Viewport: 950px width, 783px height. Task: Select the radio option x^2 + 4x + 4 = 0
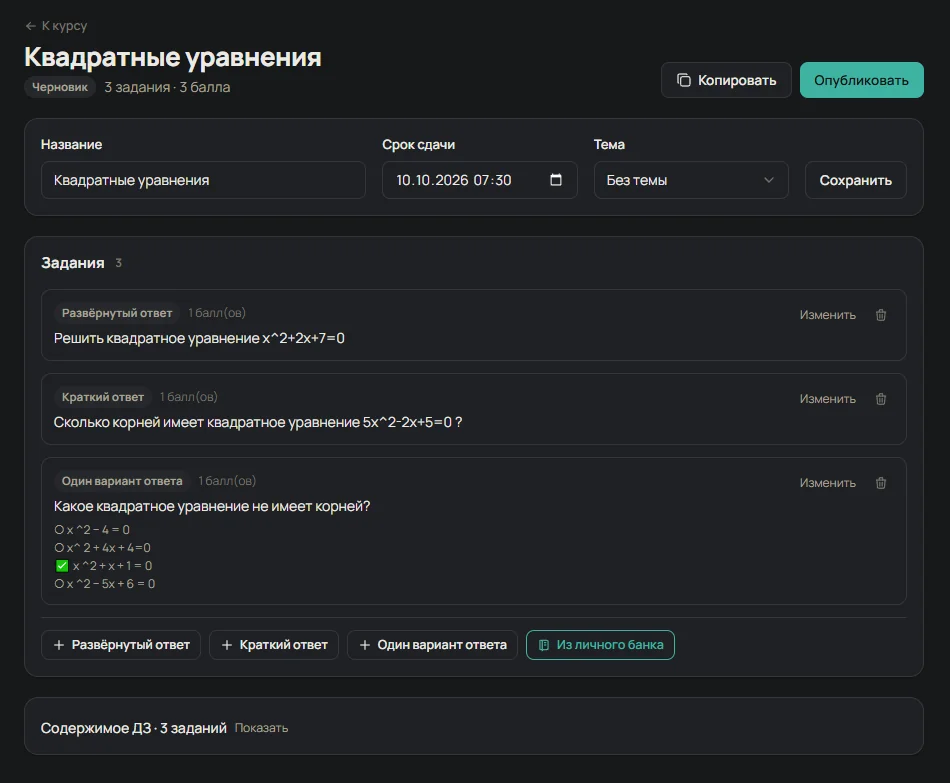pos(59,548)
